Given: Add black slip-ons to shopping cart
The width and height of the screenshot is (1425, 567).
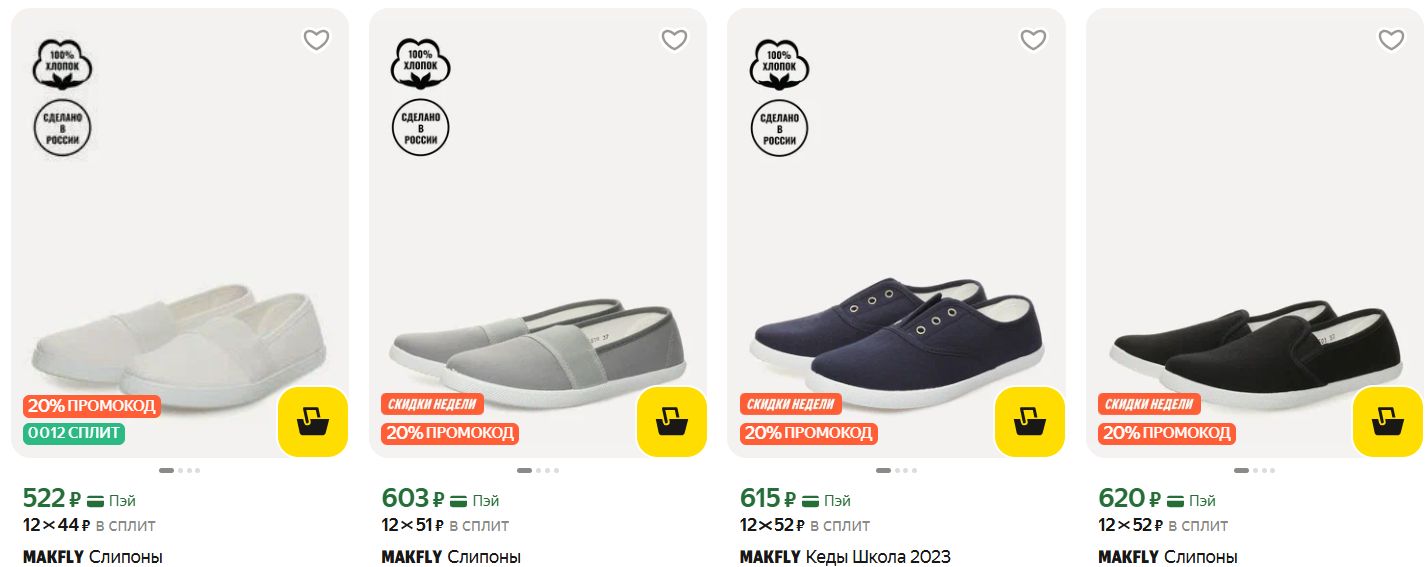Looking at the screenshot, I should point(1387,421).
